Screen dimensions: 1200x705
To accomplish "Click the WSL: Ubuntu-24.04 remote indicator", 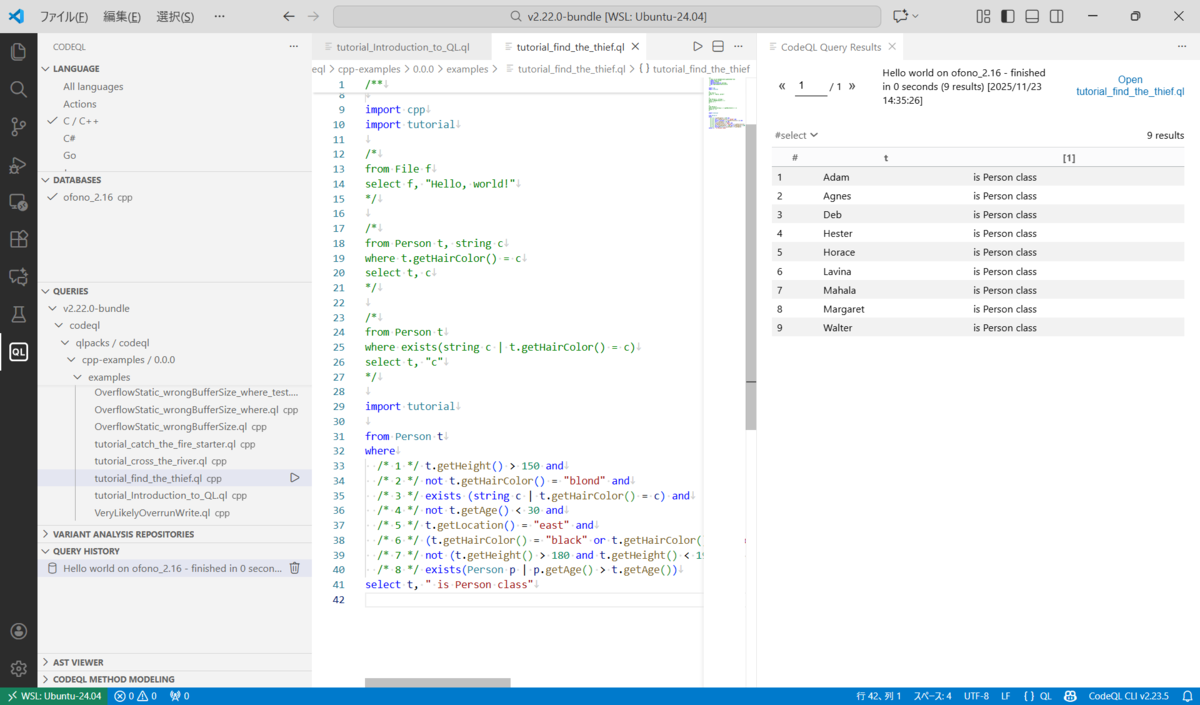I will [x=54, y=696].
